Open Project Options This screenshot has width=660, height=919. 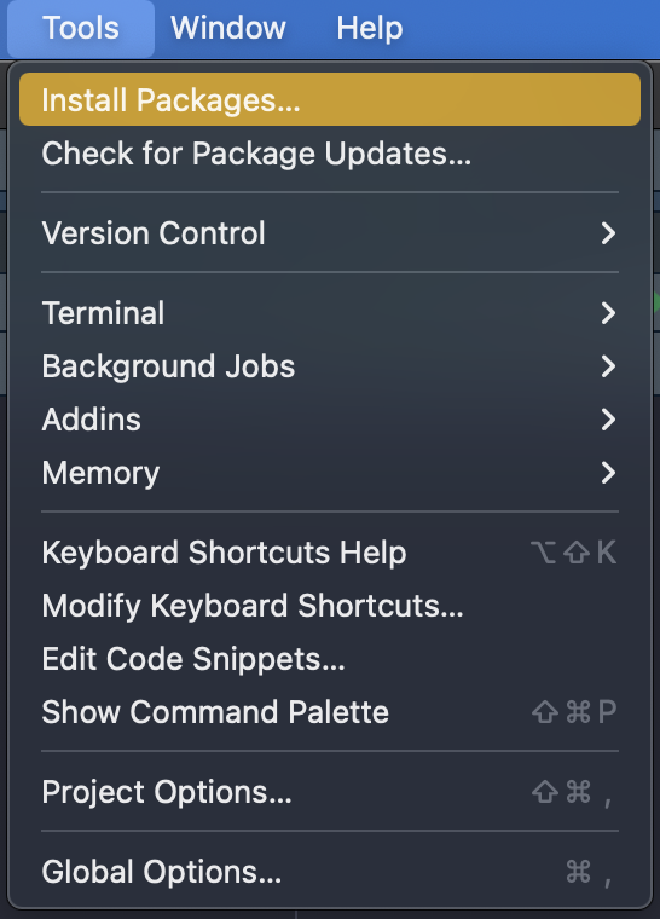[x=167, y=792]
